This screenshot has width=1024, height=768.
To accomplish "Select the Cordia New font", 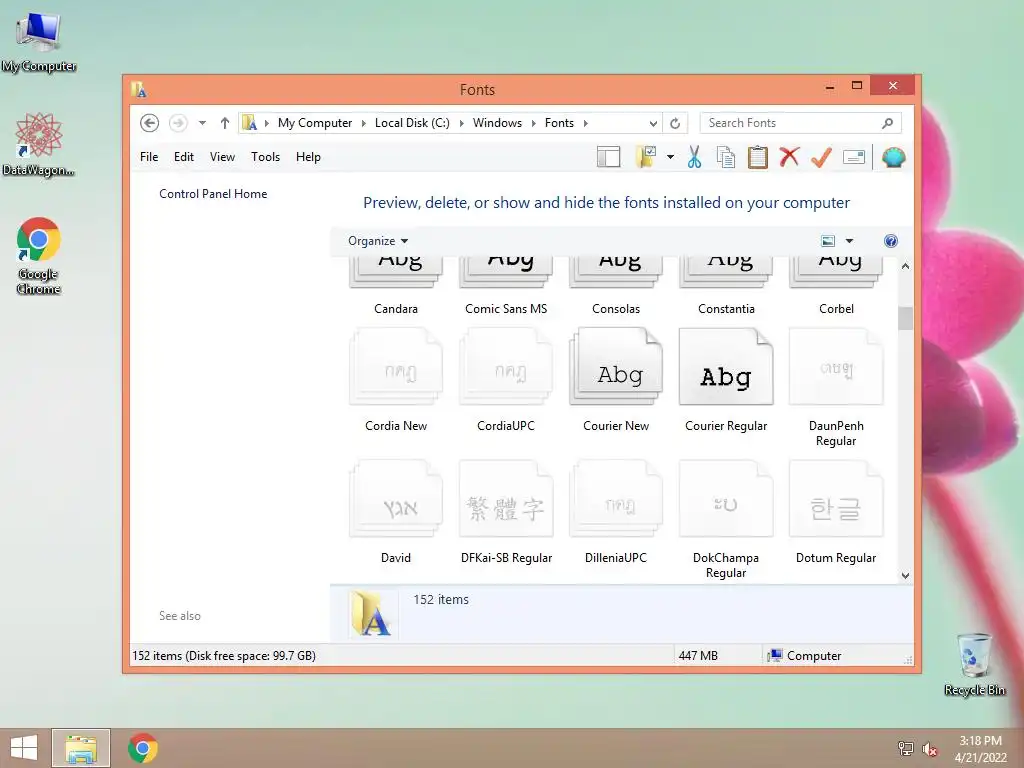I will tap(396, 381).
